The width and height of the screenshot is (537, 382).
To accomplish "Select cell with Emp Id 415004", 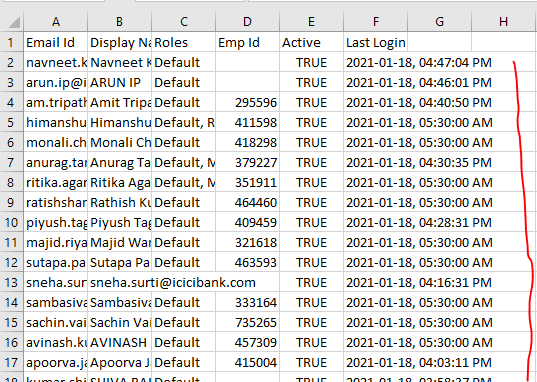I will 247,362.
